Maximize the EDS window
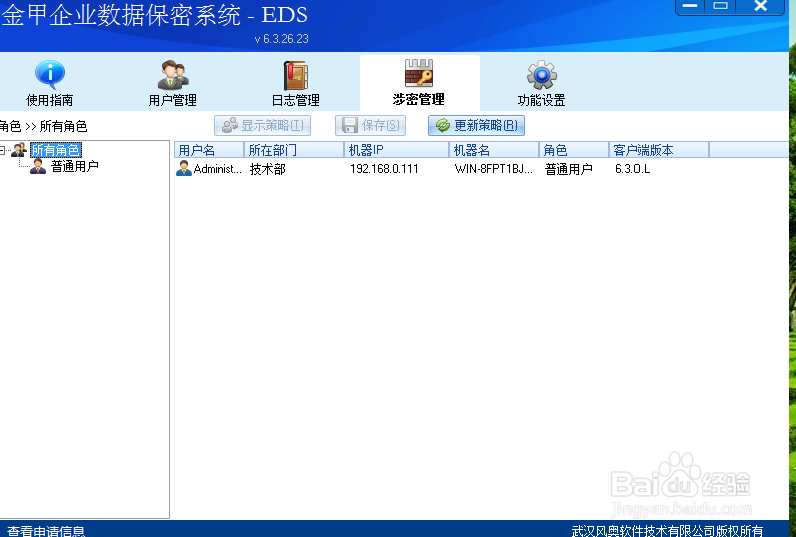The image size is (796, 537). pyautogui.click(x=720, y=6)
